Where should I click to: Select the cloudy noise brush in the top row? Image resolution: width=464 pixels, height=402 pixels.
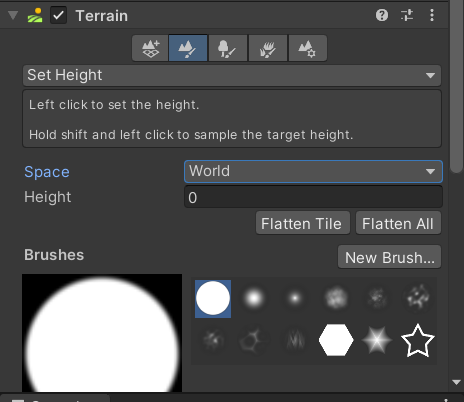pyautogui.click(x=336, y=298)
